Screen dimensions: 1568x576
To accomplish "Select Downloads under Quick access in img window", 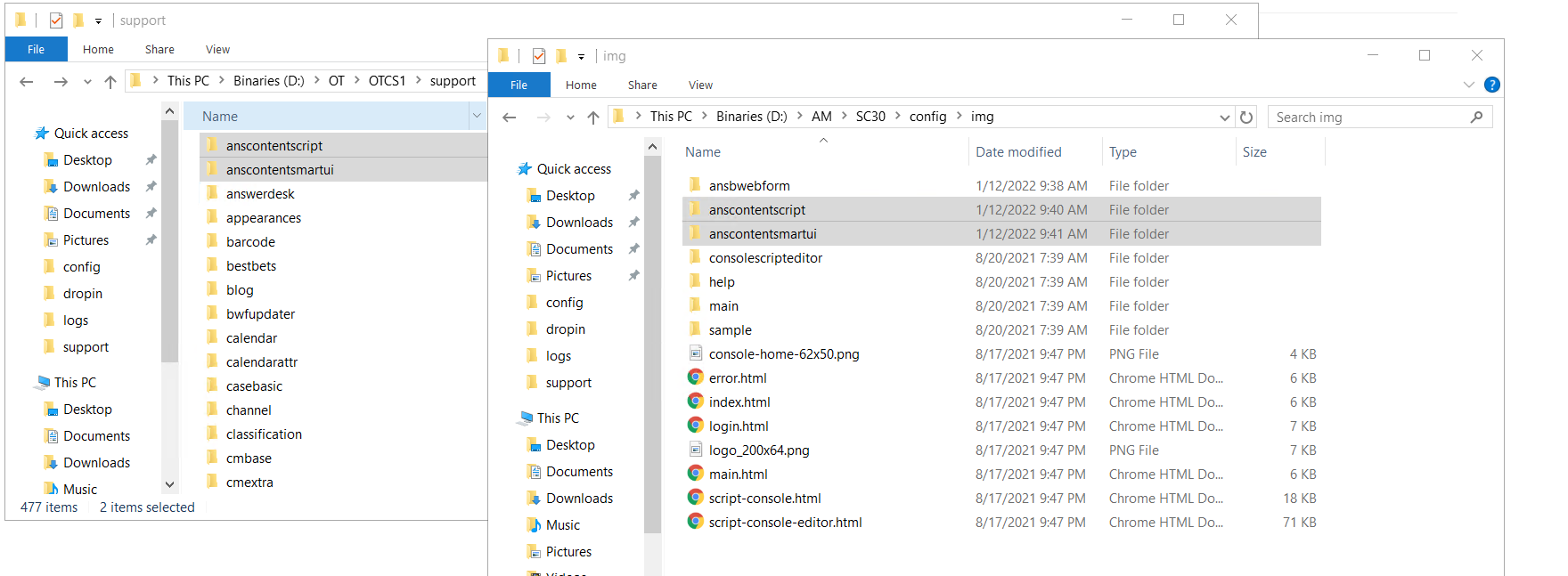I will pos(579,223).
